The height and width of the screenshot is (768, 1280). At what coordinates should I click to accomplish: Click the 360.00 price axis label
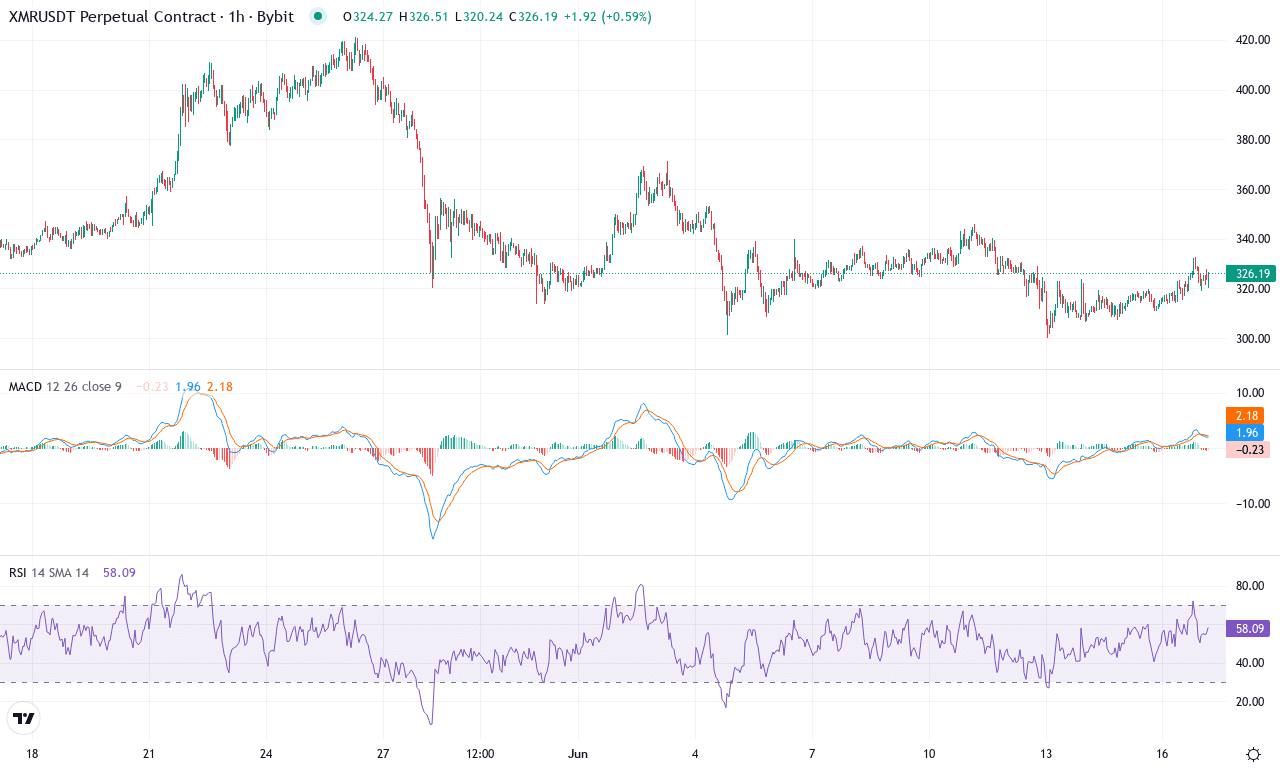point(1253,190)
